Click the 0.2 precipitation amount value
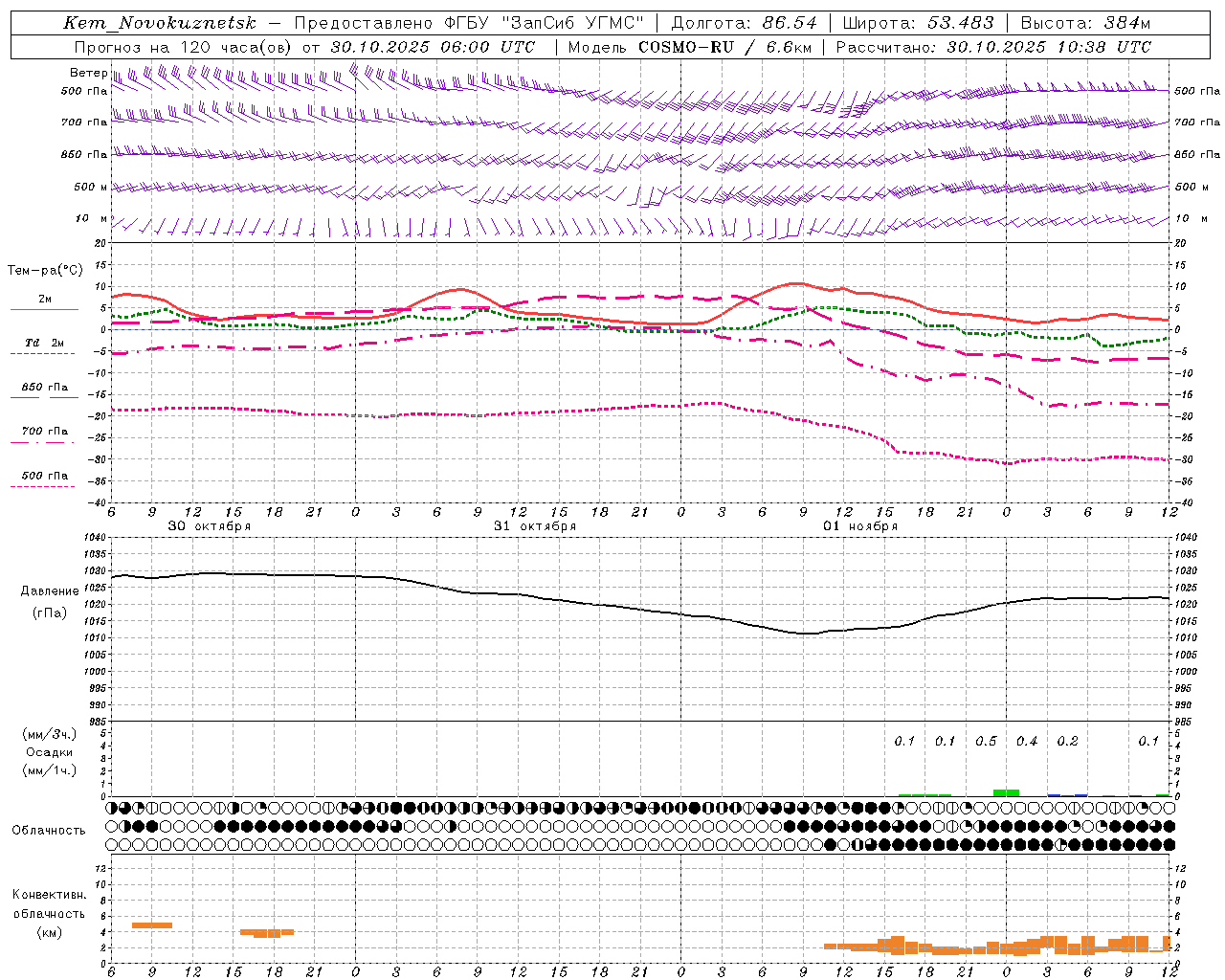The height and width of the screenshot is (980, 1225). pyautogui.click(x=1067, y=741)
